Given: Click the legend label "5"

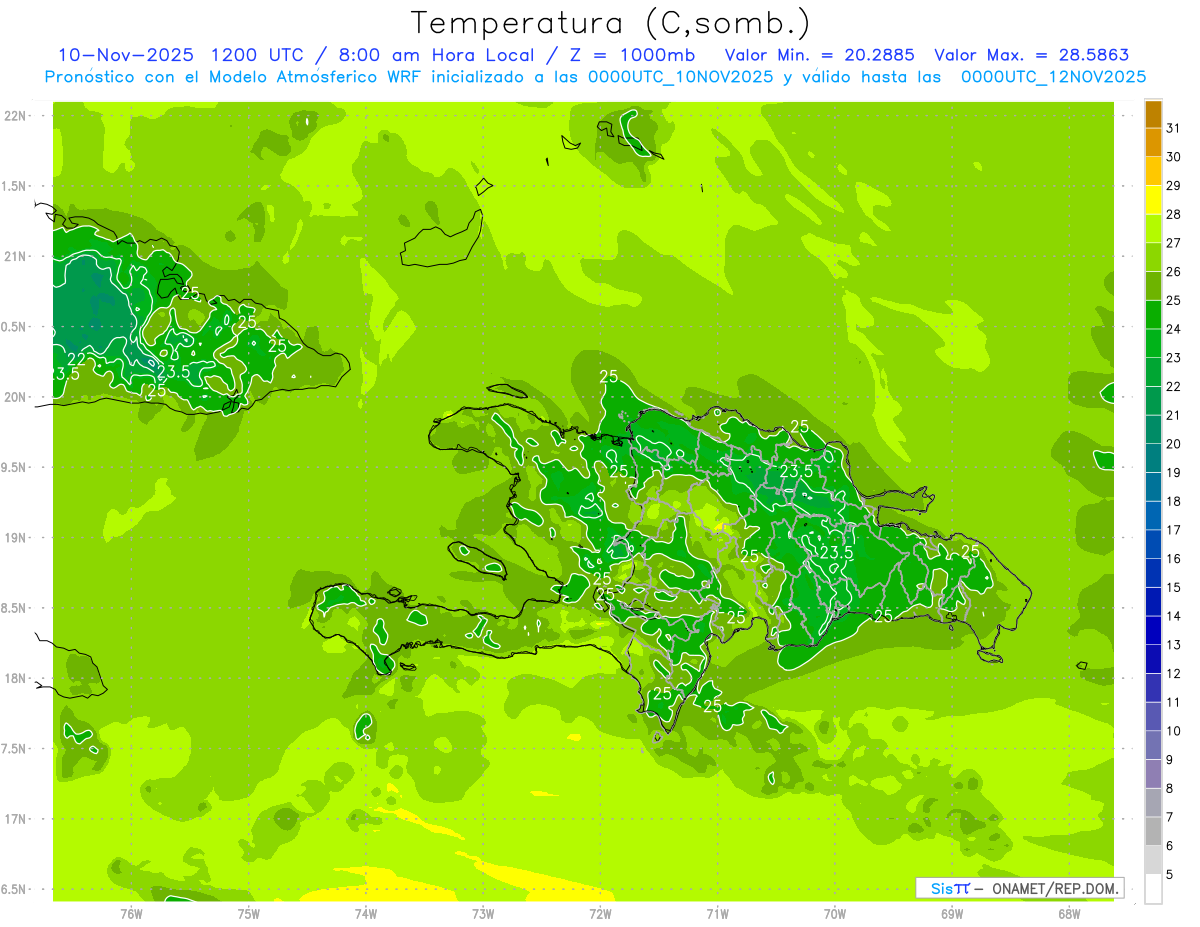Looking at the screenshot, I should click(1169, 874).
